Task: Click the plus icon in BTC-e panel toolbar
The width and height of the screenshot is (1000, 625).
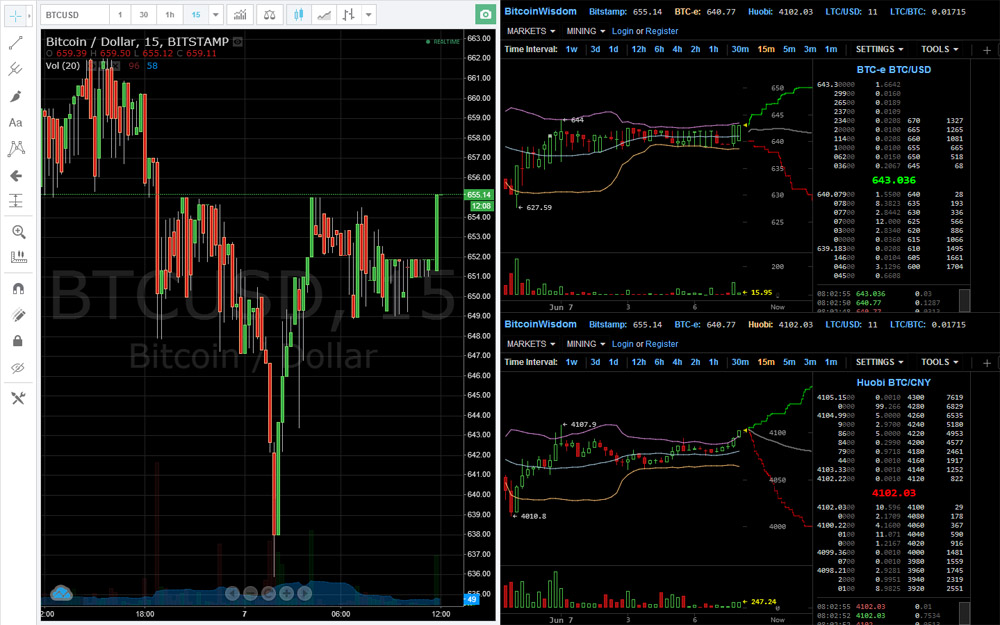Action: pos(987,50)
